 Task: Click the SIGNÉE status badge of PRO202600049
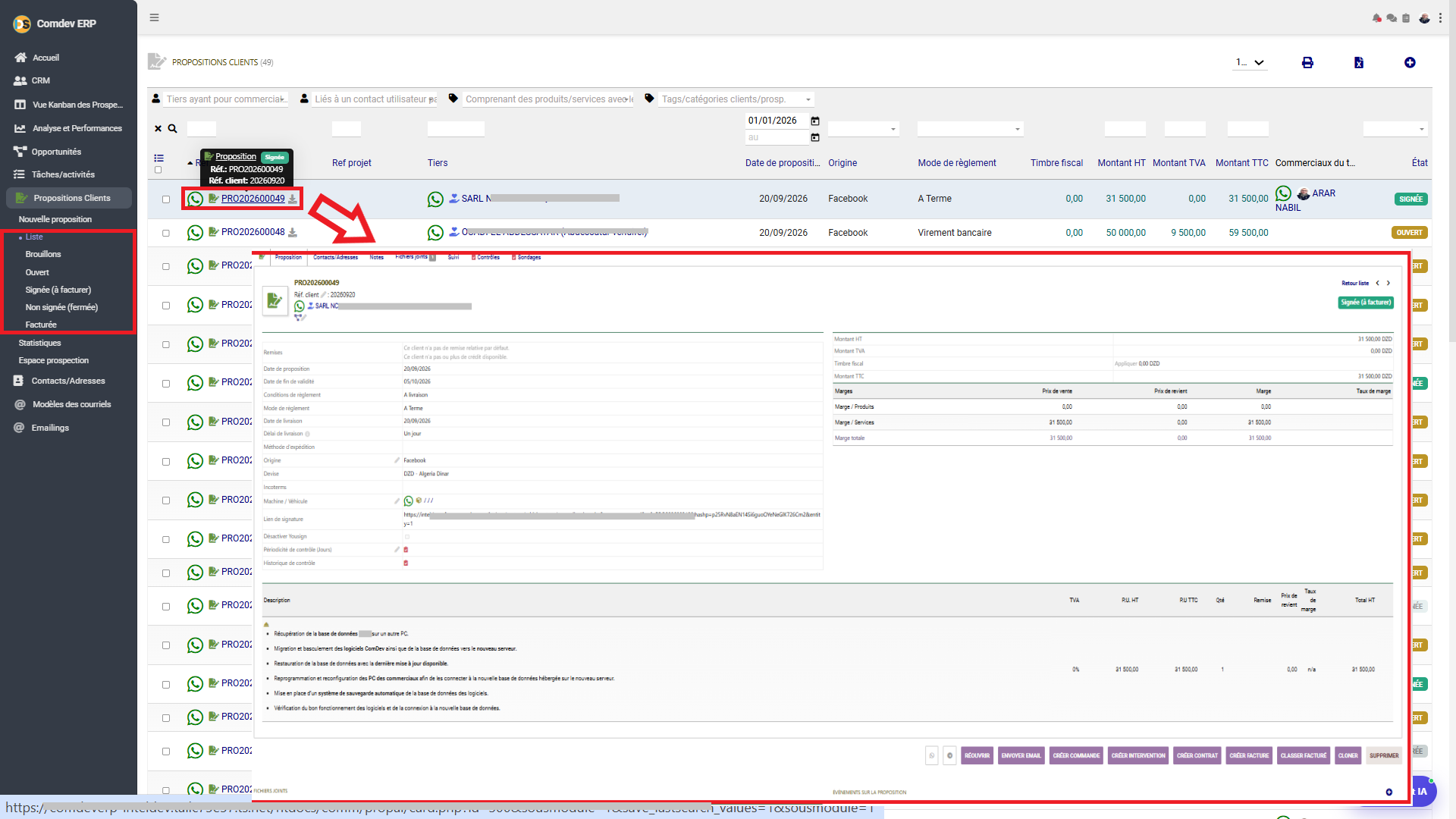1410,199
